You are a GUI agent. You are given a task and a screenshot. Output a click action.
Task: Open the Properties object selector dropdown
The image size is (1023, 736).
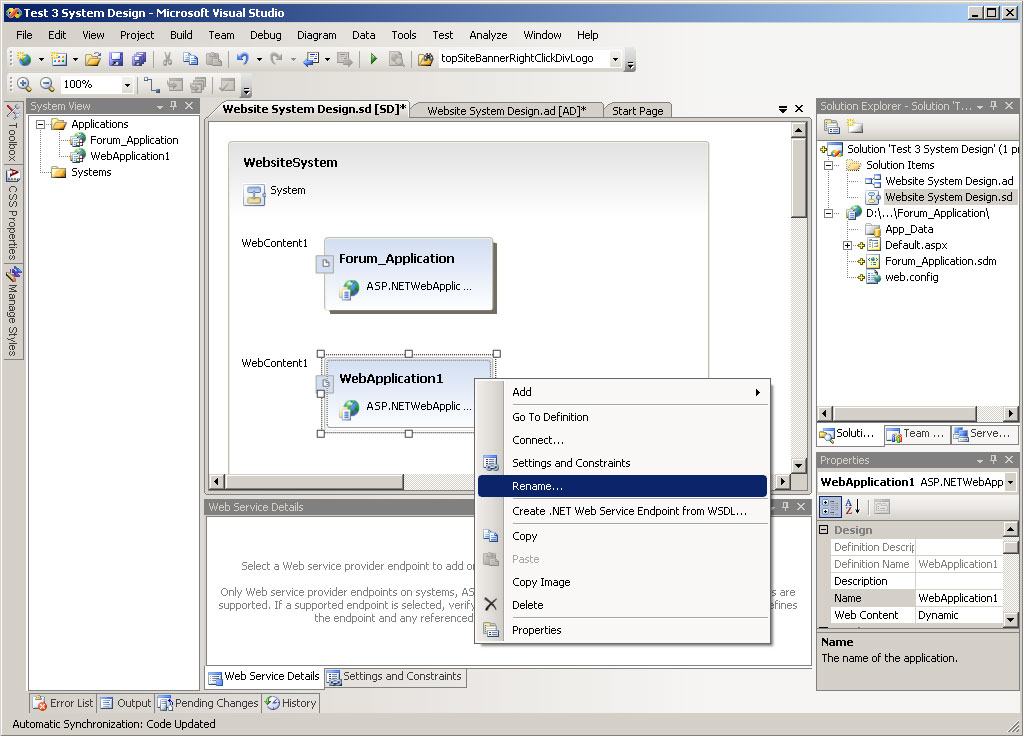pyautogui.click(x=1010, y=482)
